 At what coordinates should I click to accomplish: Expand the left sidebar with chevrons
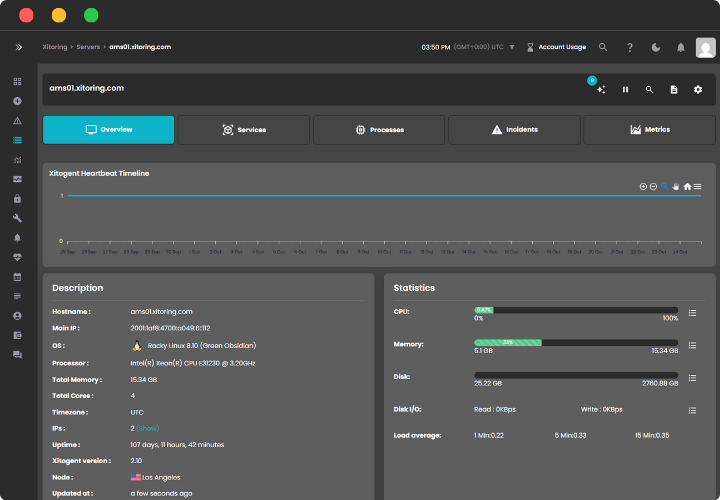click(x=18, y=47)
